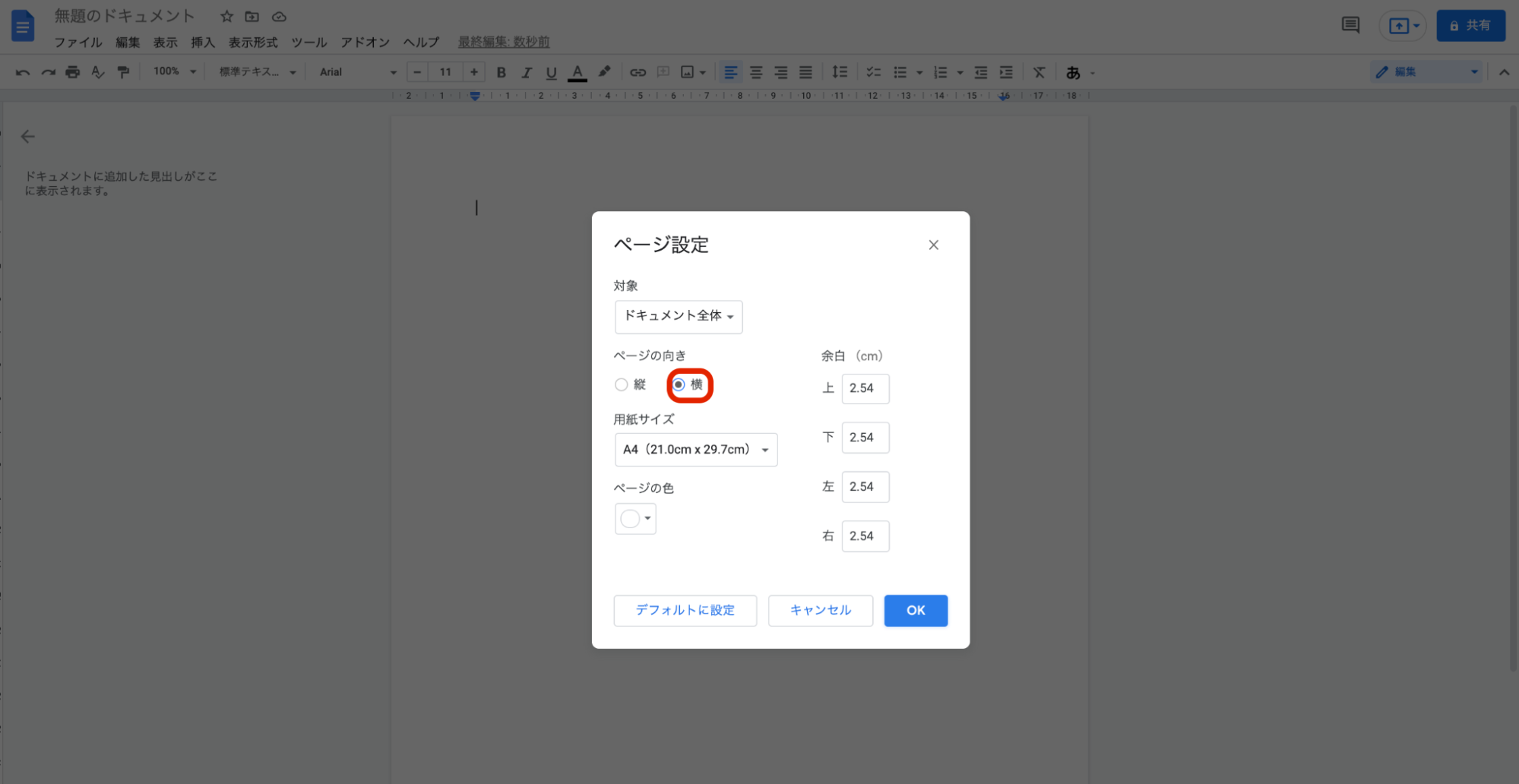
Task: Open the 標準テキスト style dropdown
Action: pos(257,71)
